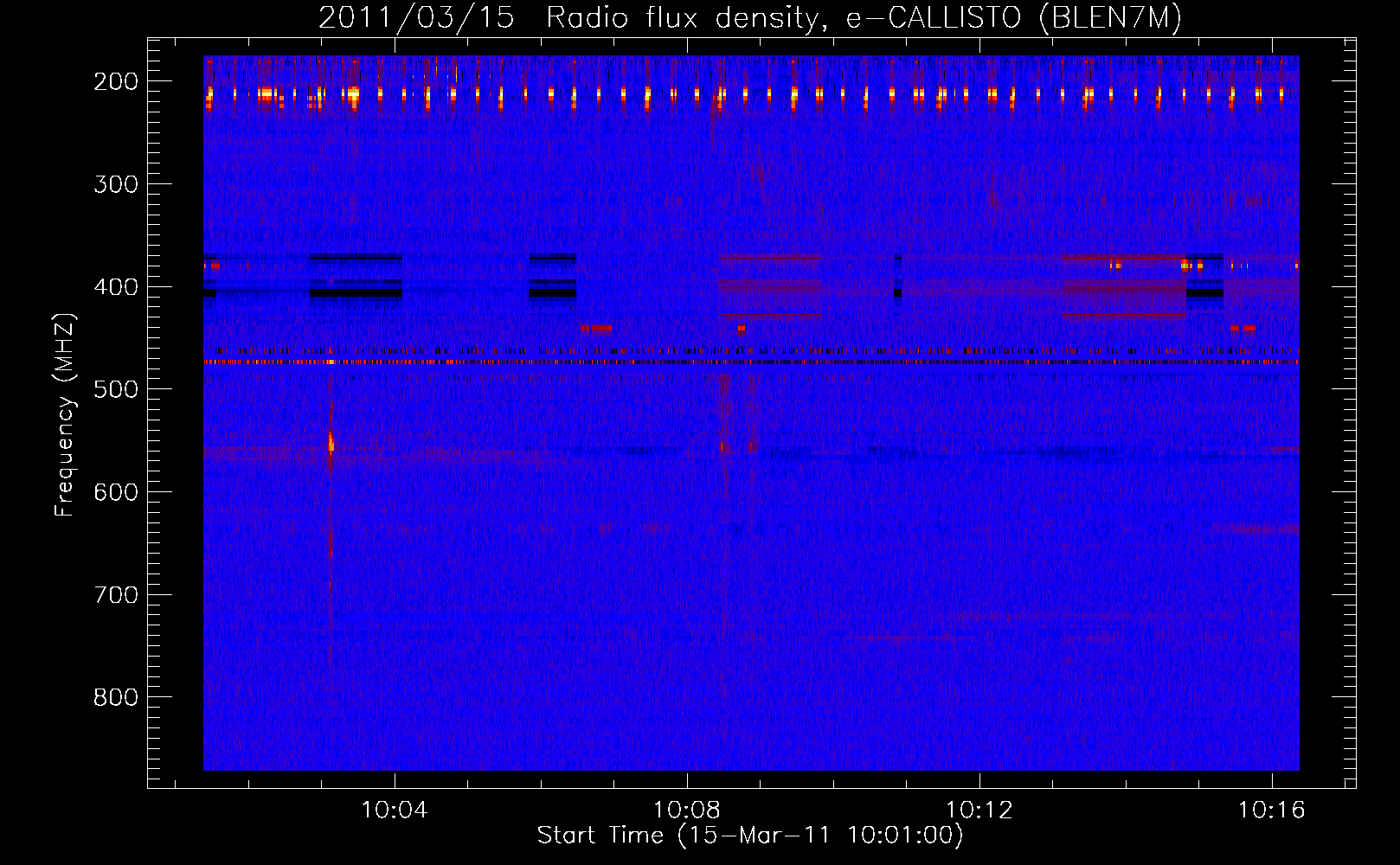The width and height of the screenshot is (1400, 865).
Task: Click the 200 frequency tick label
Action: [116, 81]
